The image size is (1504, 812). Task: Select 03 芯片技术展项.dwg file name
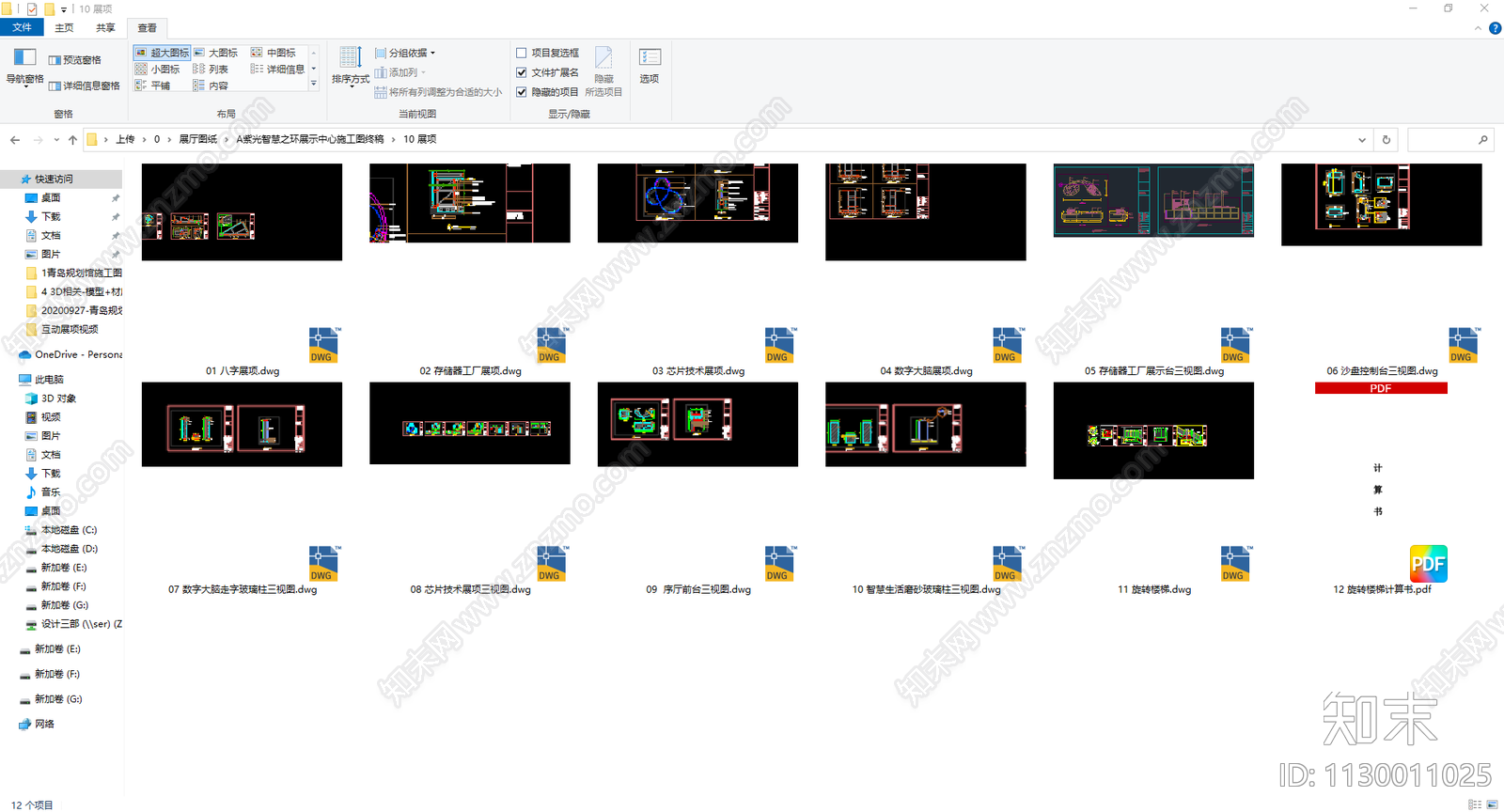tap(698, 371)
